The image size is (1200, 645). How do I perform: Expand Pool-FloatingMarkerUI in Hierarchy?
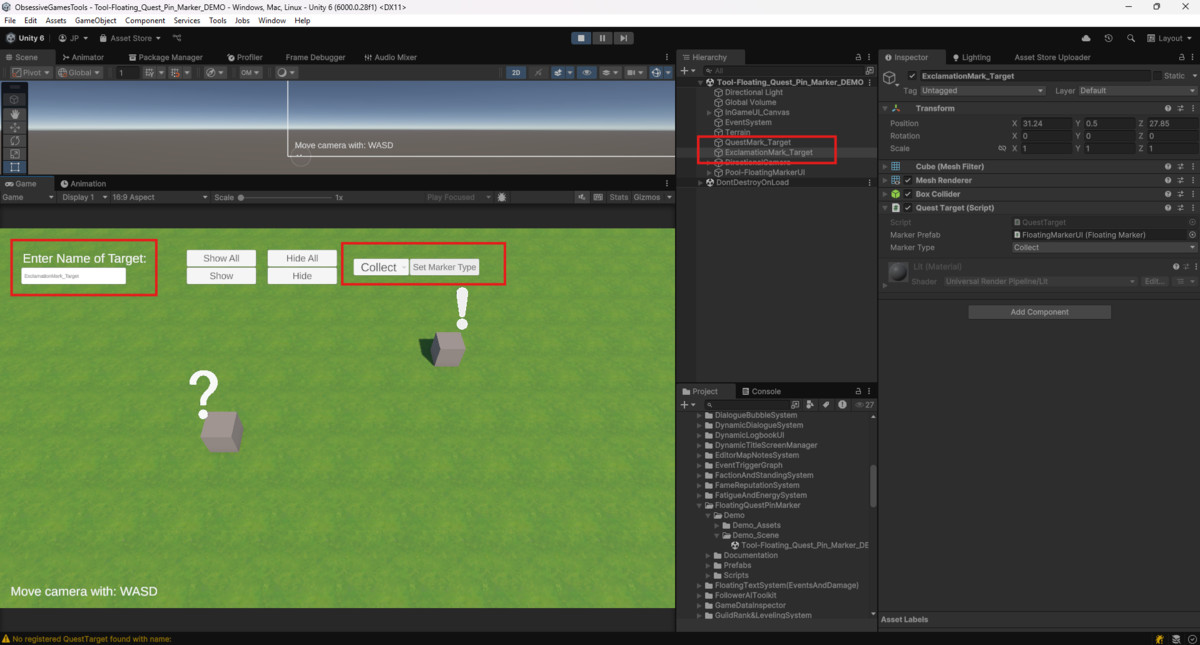709,172
